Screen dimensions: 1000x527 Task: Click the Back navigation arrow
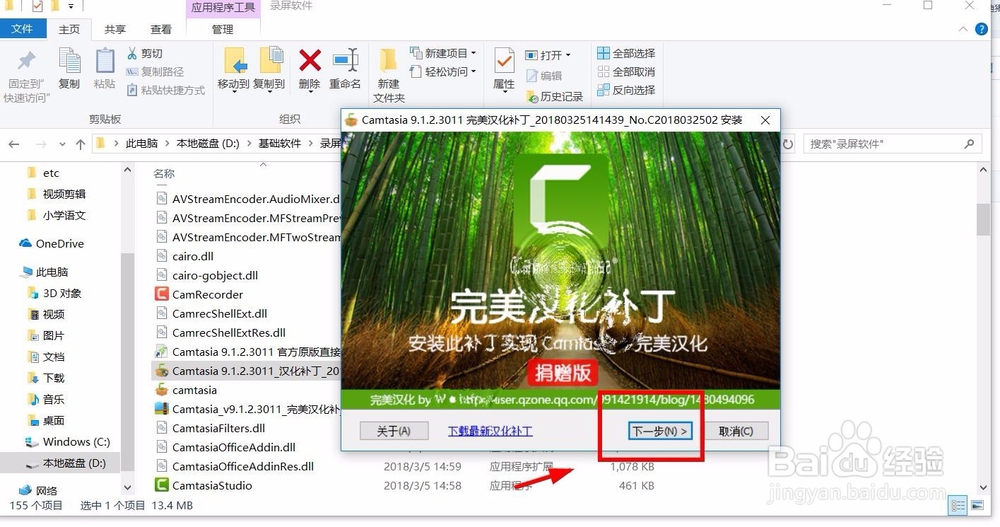[x=14, y=144]
